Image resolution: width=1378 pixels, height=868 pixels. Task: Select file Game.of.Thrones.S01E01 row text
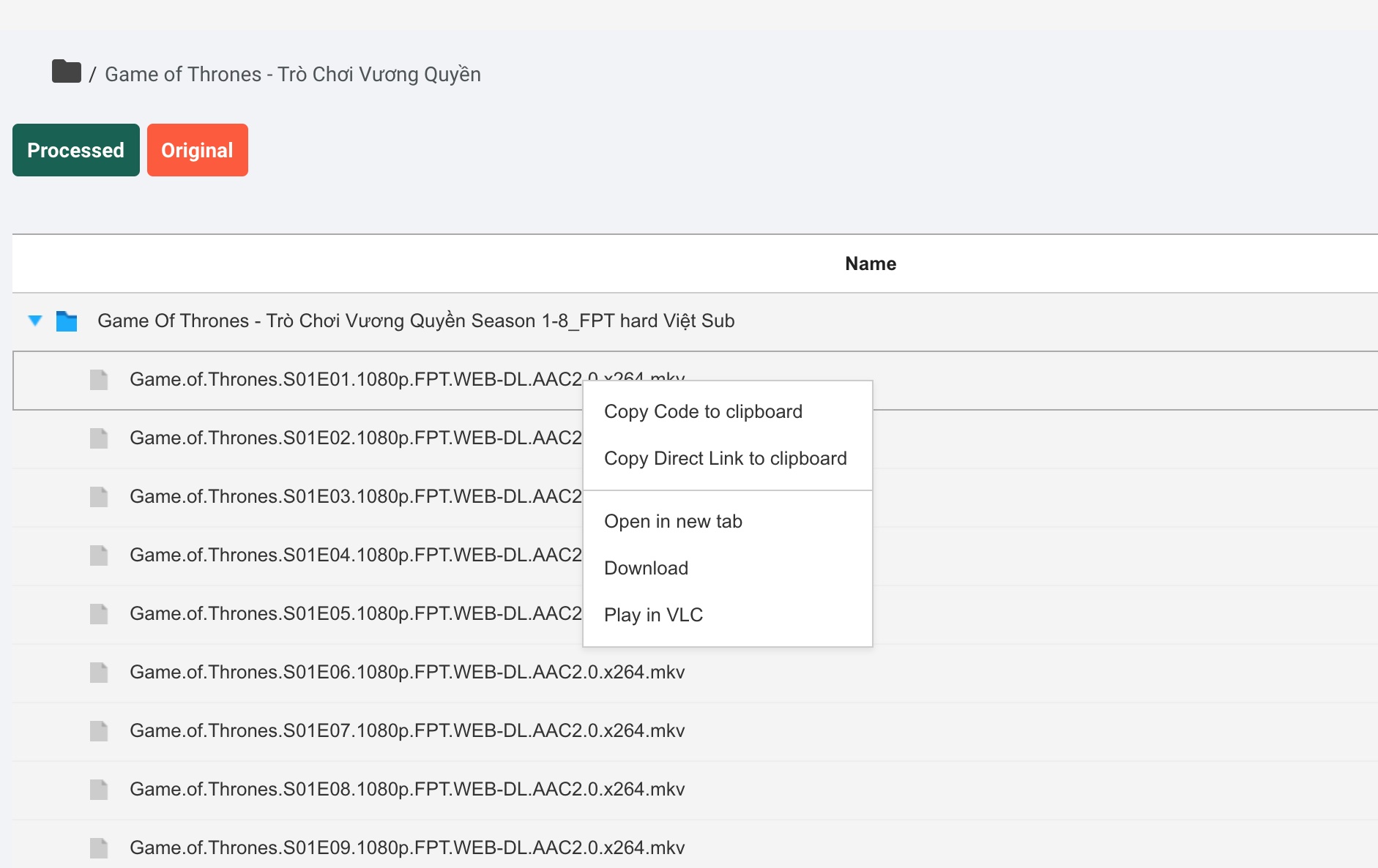click(x=356, y=379)
